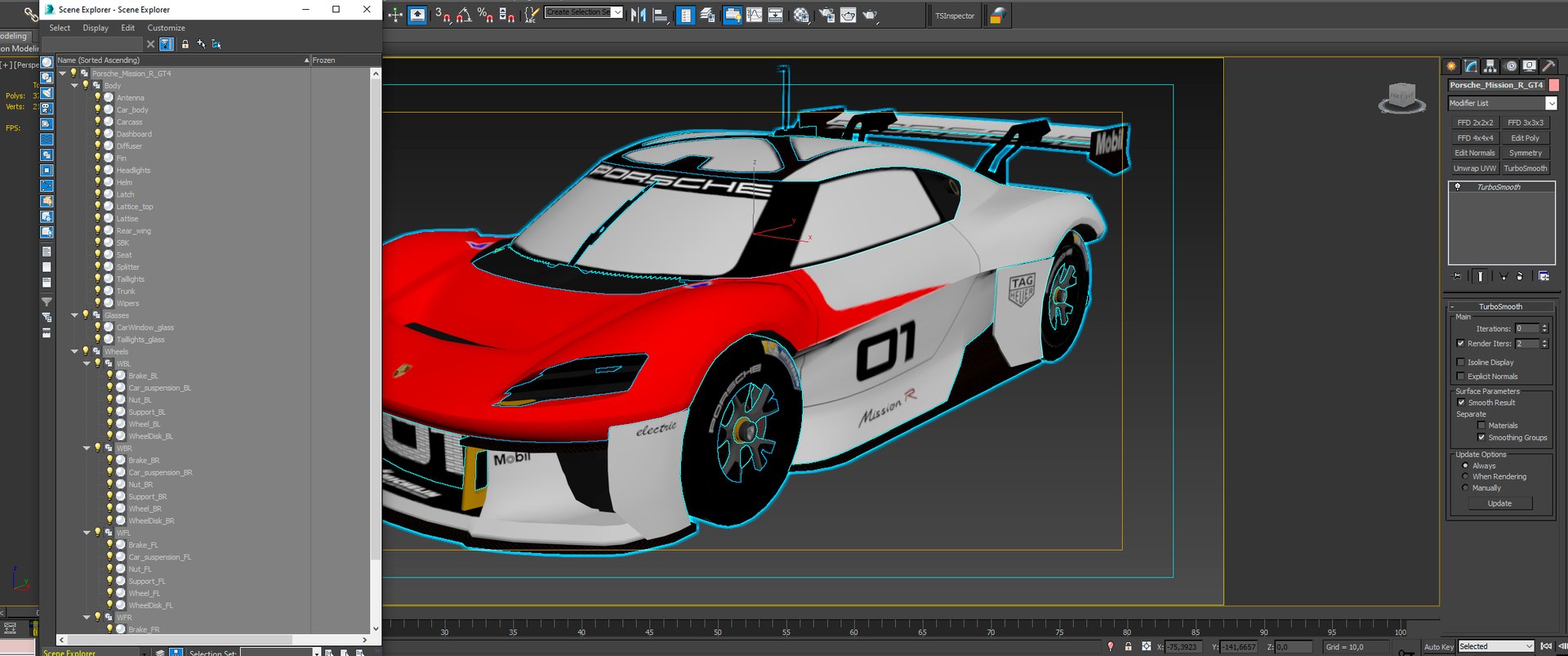Uncheck the Smooth Result checkbox
The height and width of the screenshot is (656, 1568).
pos(1461,403)
